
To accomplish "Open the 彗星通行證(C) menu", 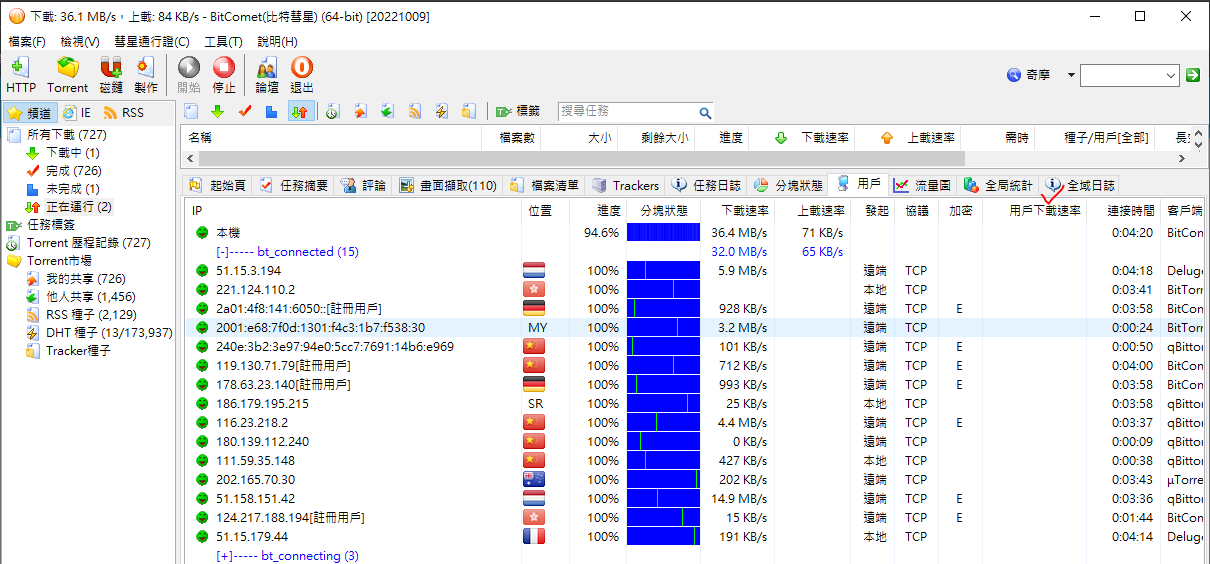I will point(152,41).
